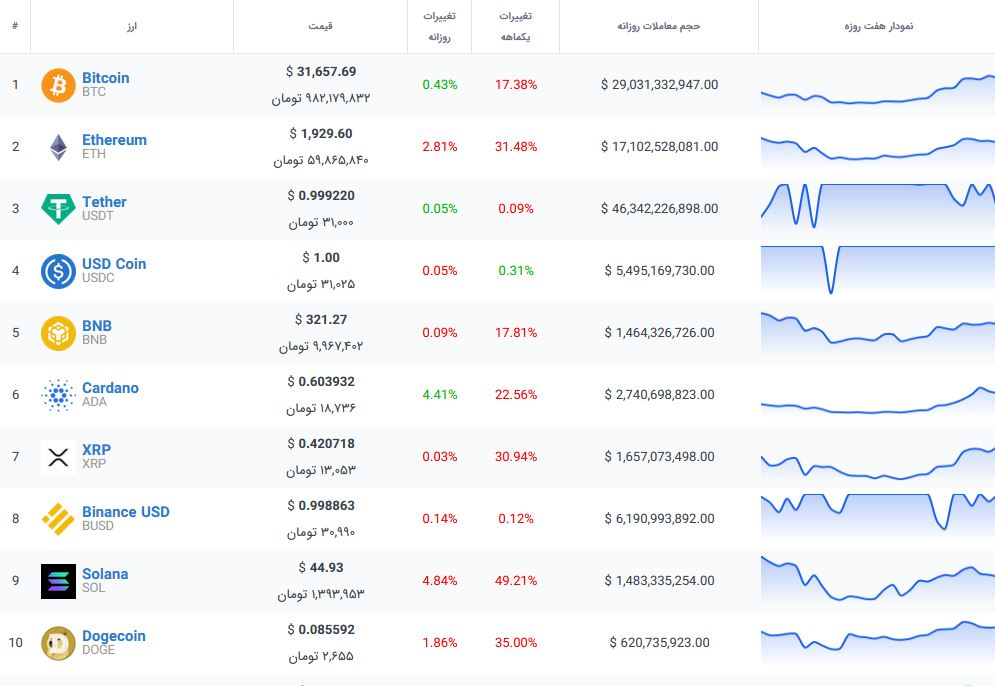Open the USD Coin link
Screen dimensions: 995x686
coord(114,264)
